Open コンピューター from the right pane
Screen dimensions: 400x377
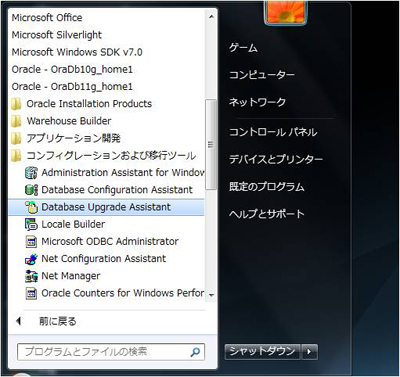[262, 75]
